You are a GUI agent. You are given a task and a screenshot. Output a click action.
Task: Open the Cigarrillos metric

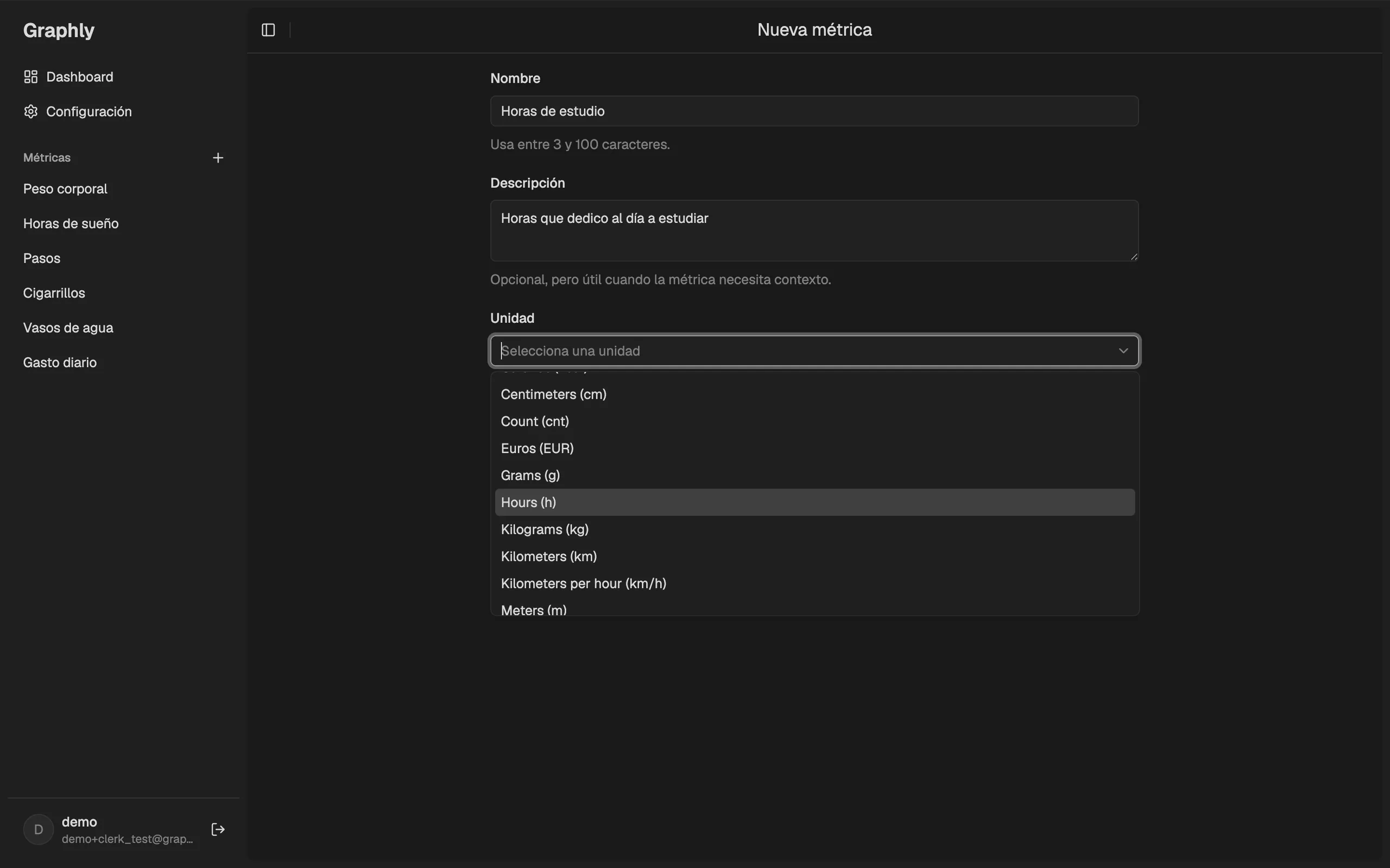tap(124, 293)
